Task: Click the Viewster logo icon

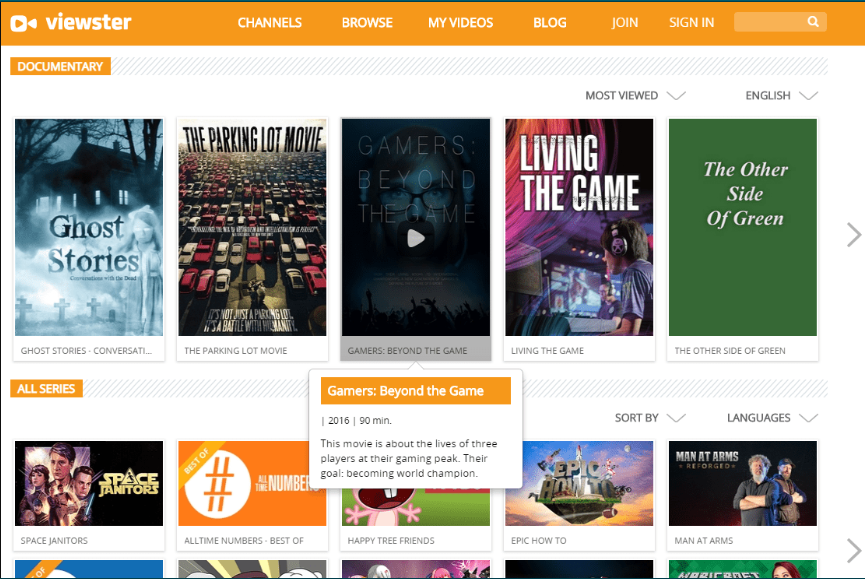Action: (x=23, y=23)
